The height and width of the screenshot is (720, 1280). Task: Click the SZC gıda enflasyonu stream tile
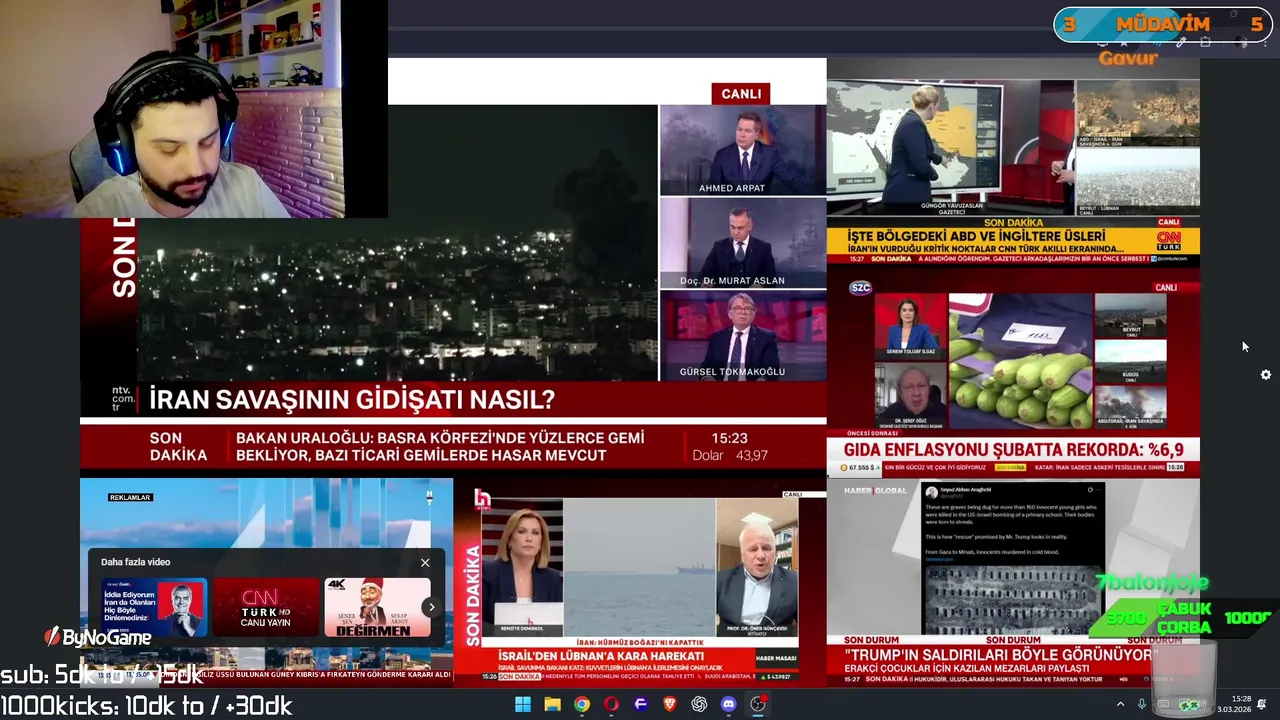(x=1013, y=375)
